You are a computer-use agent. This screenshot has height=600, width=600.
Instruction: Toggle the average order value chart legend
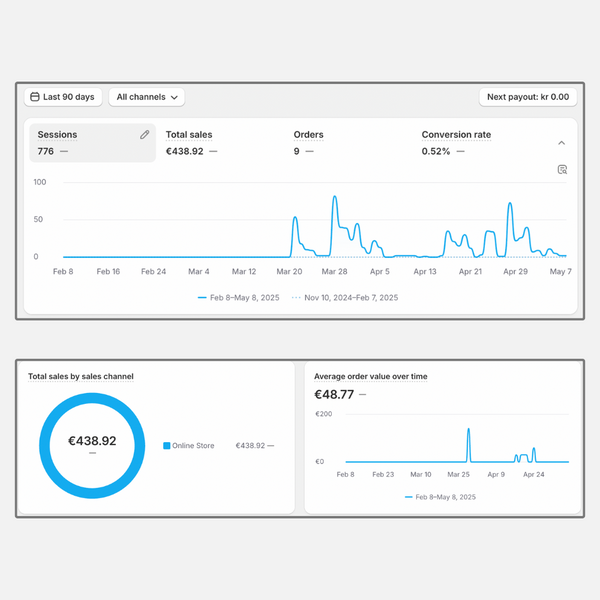tap(440, 497)
